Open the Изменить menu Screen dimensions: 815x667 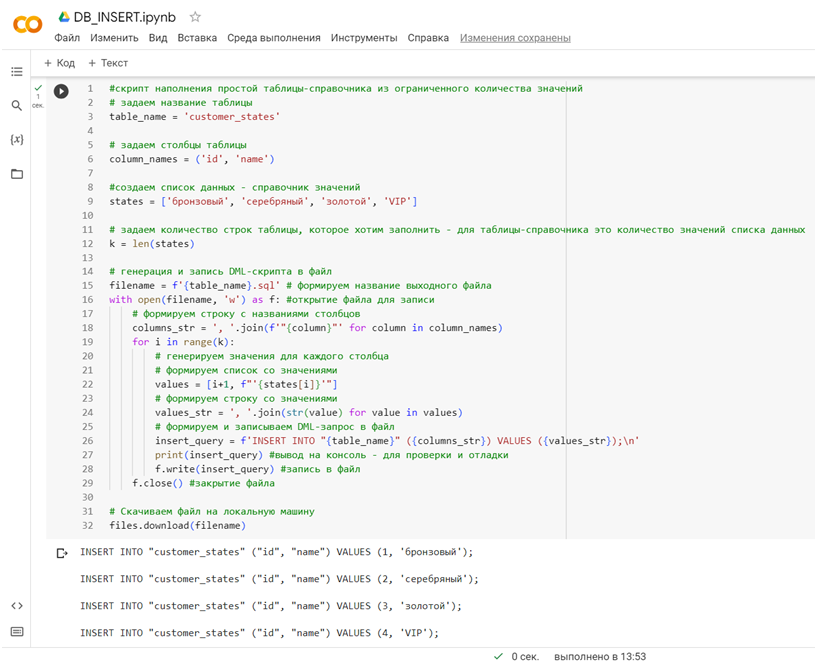coord(114,38)
